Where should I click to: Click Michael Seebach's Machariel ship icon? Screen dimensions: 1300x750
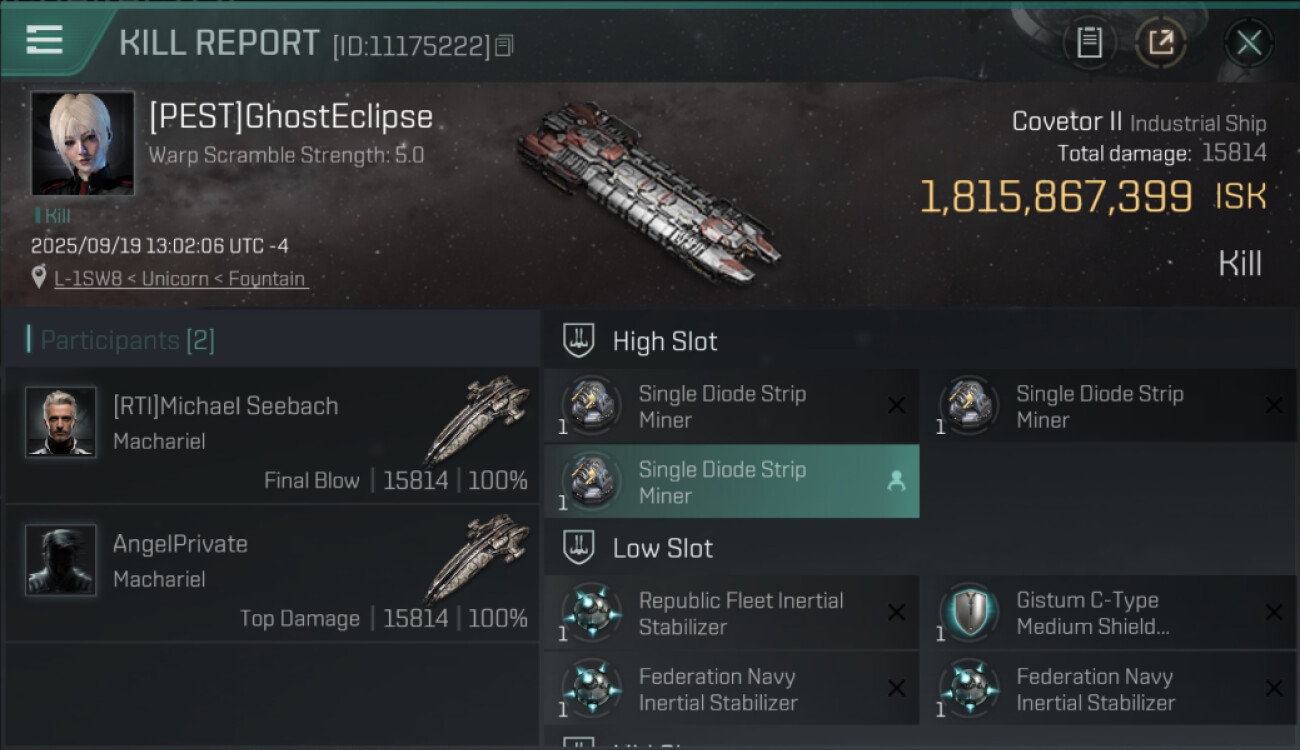click(477, 418)
